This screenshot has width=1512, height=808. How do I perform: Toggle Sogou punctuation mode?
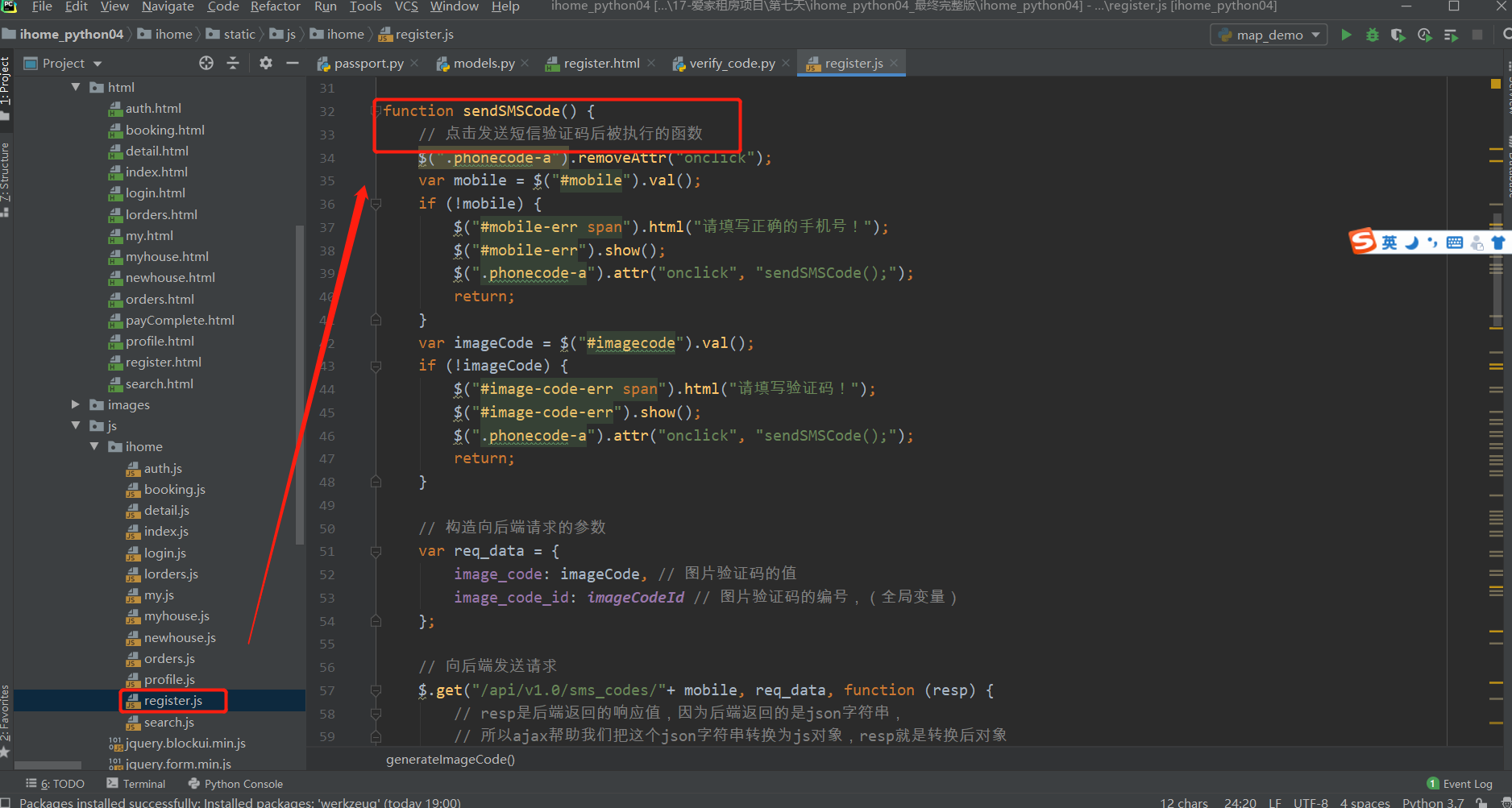(1432, 242)
